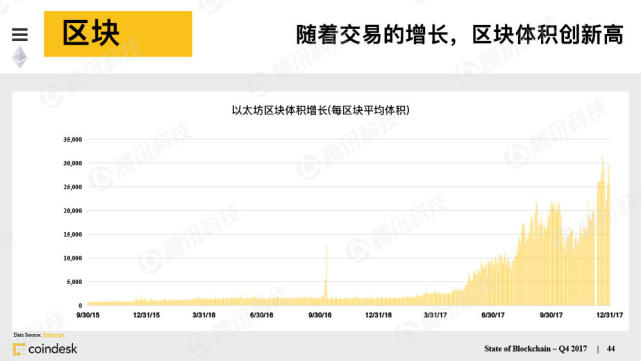
Task: Click the State of Blockchain – Q4 2017 text
Action: (536, 349)
